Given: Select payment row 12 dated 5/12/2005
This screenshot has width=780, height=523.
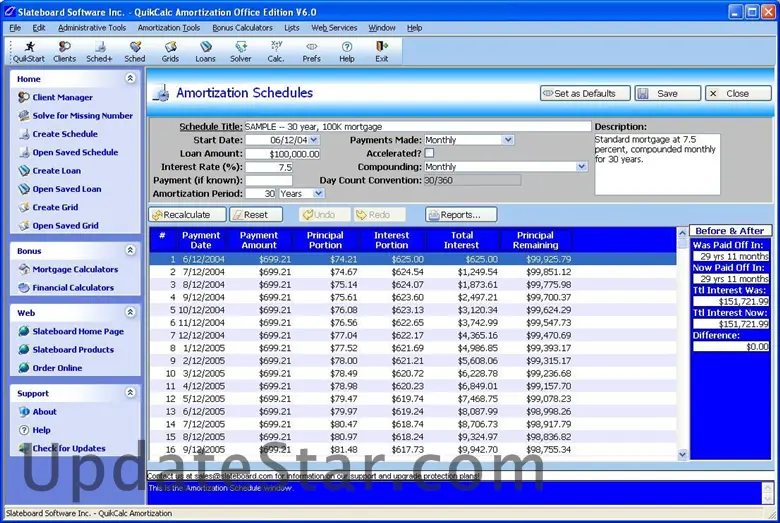Looking at the screenshot, I should (413, 399).
